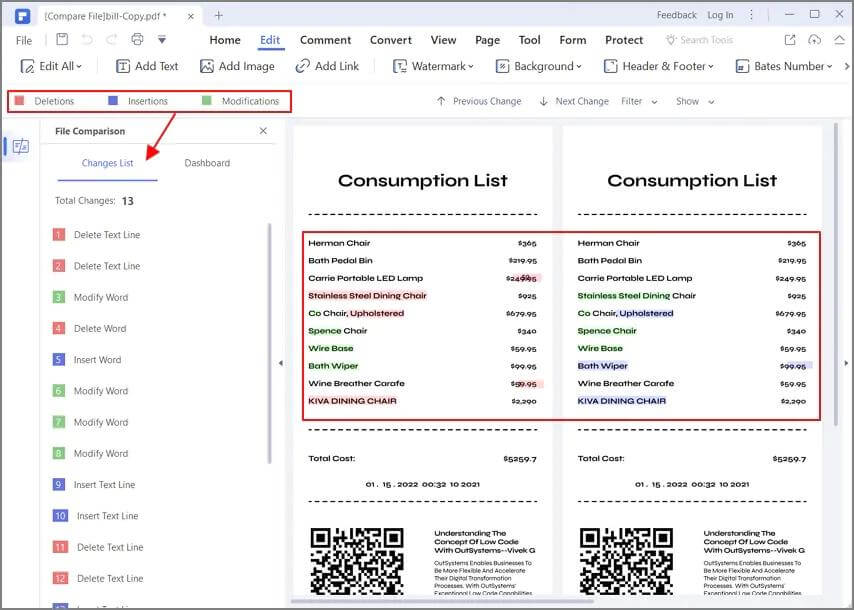Click the Save icon
This screenshot has height=610, width=854.
tap(62, 38)
